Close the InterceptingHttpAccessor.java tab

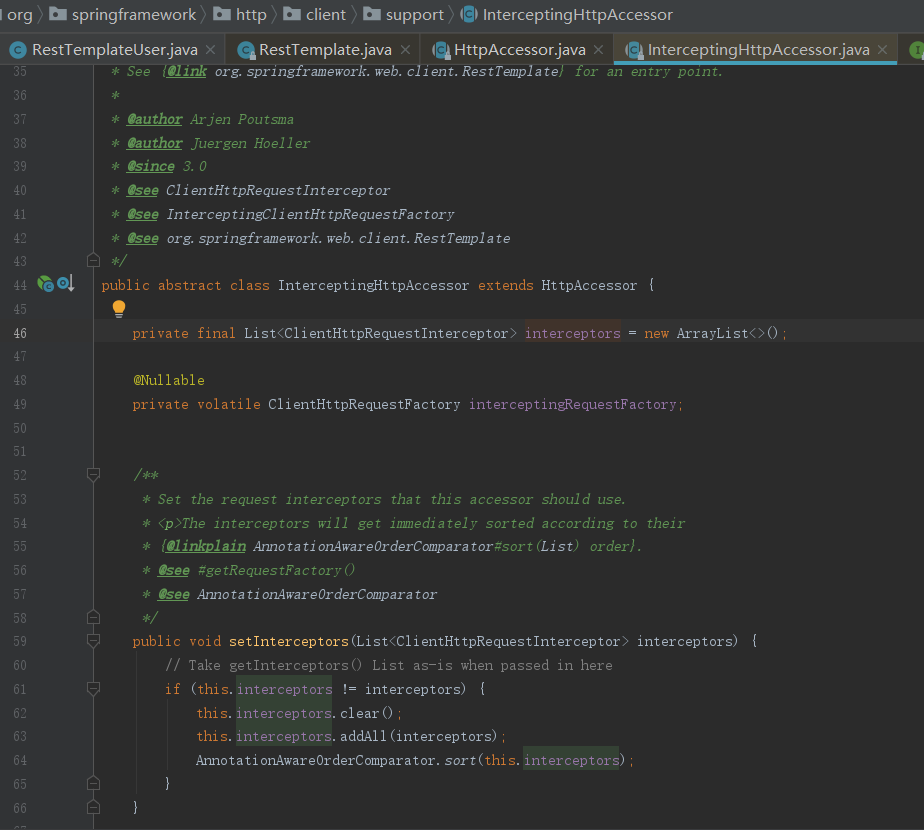(882, 50)
